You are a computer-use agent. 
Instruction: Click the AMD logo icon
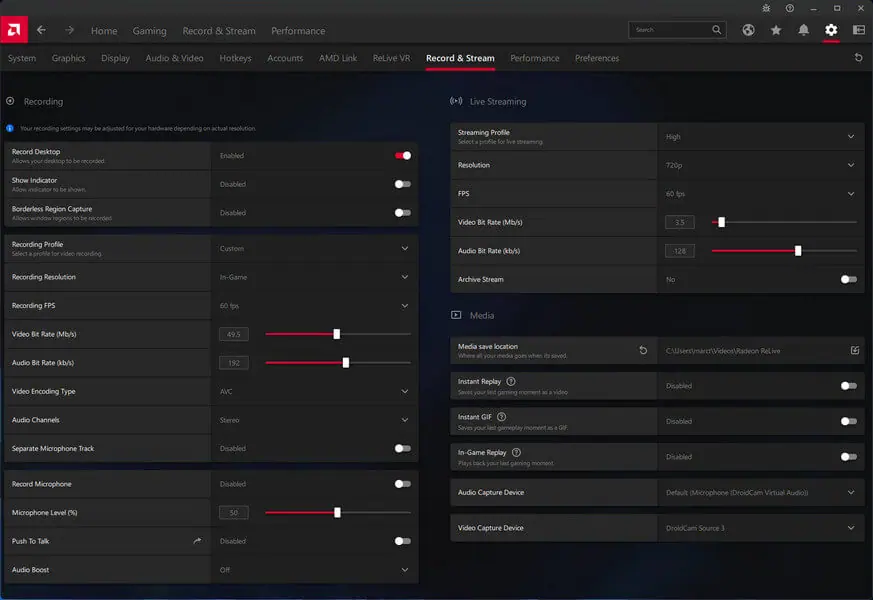click(14, 29)
